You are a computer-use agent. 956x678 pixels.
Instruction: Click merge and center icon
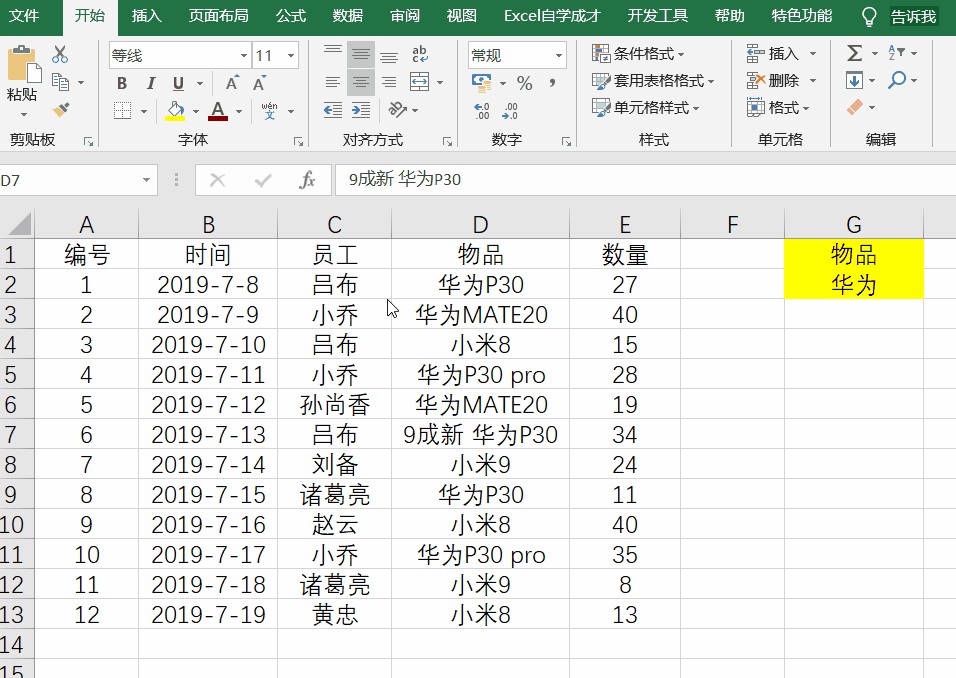coord(419,82)
